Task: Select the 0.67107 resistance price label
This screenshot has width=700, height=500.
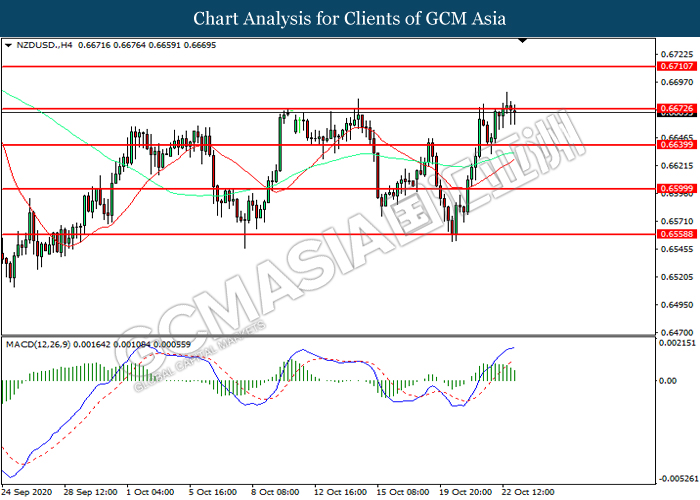Action: point(677,66)
